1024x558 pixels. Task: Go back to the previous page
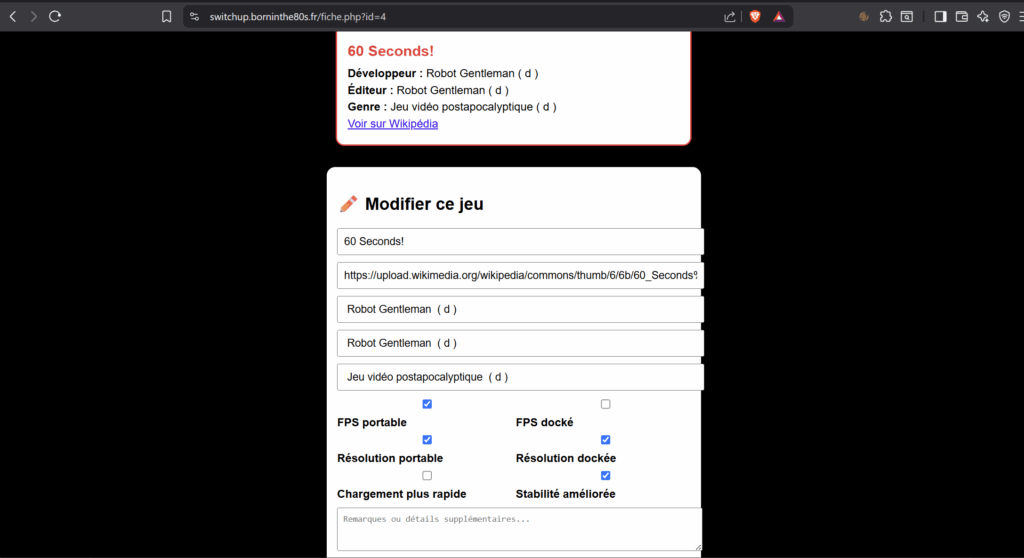tap(13, 16)
